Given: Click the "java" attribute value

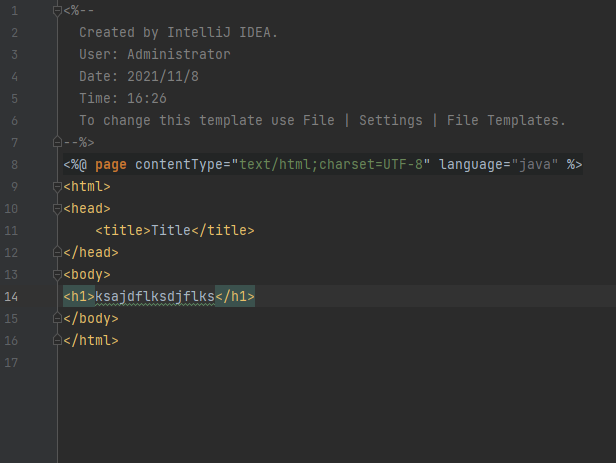Looking at the screenshot, I should [535, 165].
